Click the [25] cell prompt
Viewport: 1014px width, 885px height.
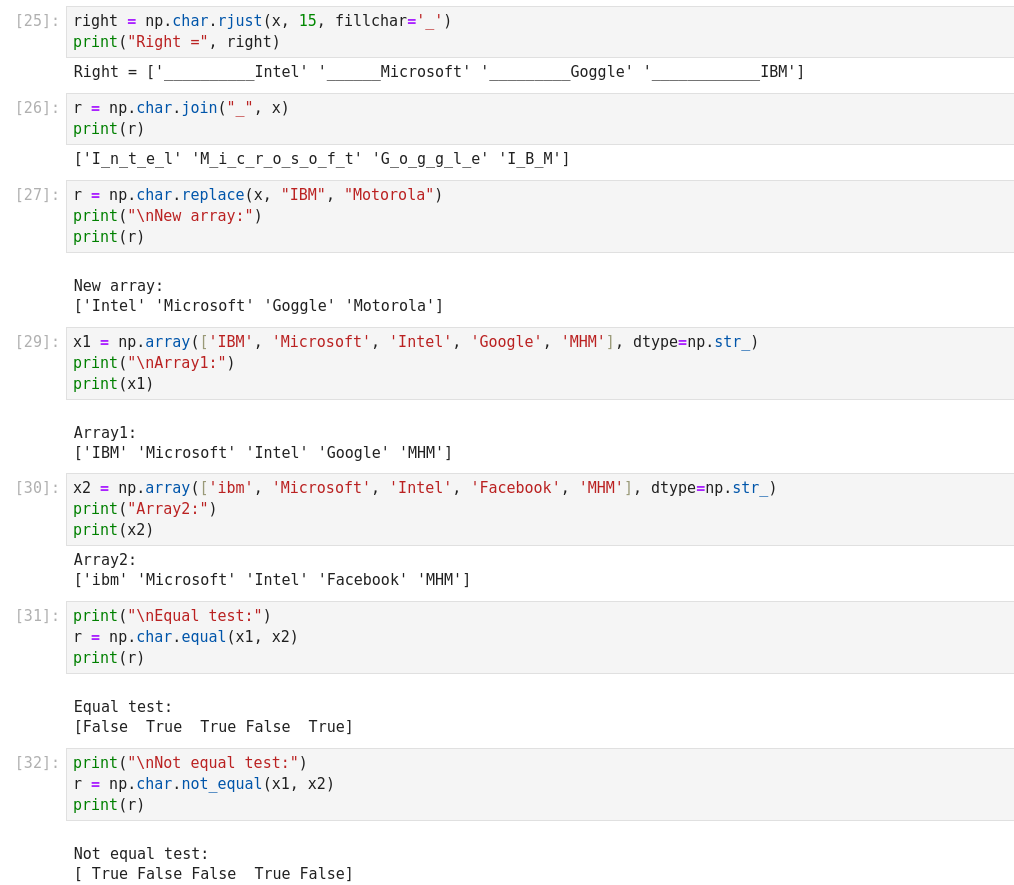pos(37,21)
